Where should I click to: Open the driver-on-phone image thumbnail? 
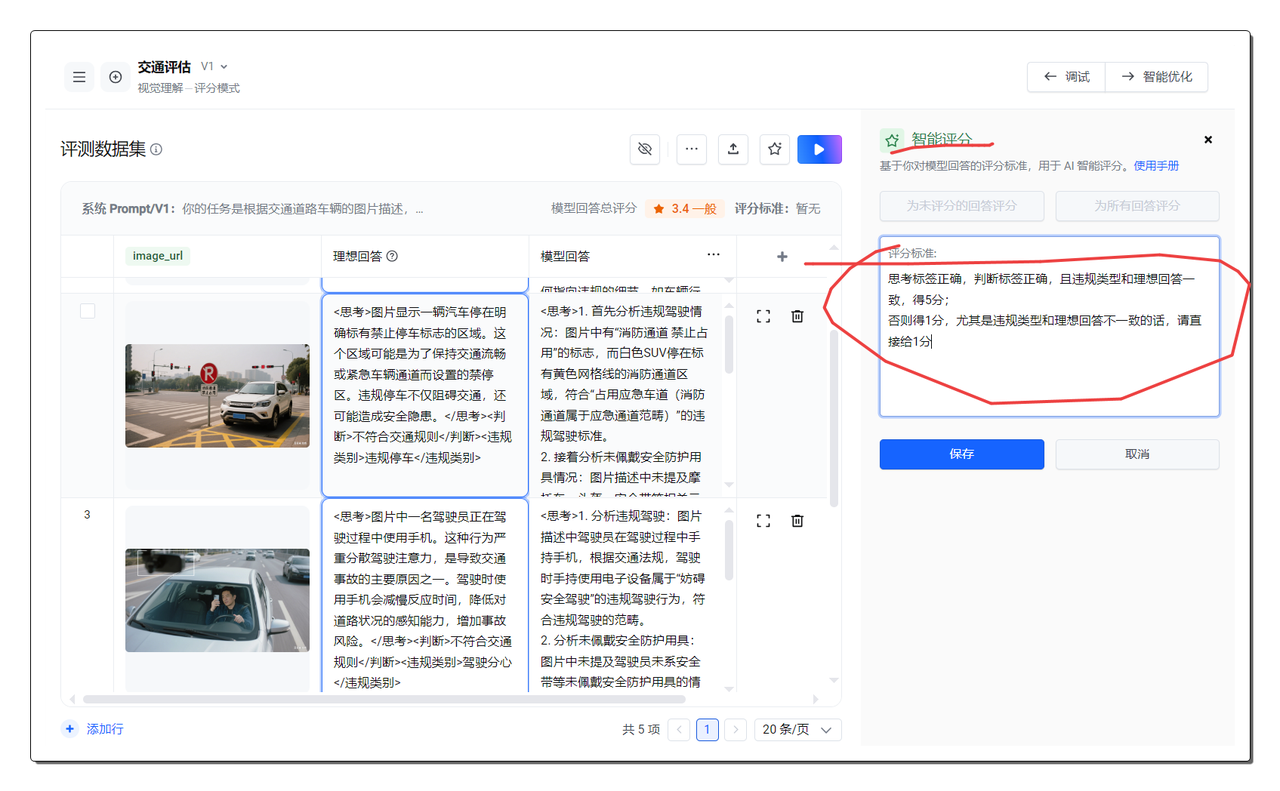click(217, 600)
